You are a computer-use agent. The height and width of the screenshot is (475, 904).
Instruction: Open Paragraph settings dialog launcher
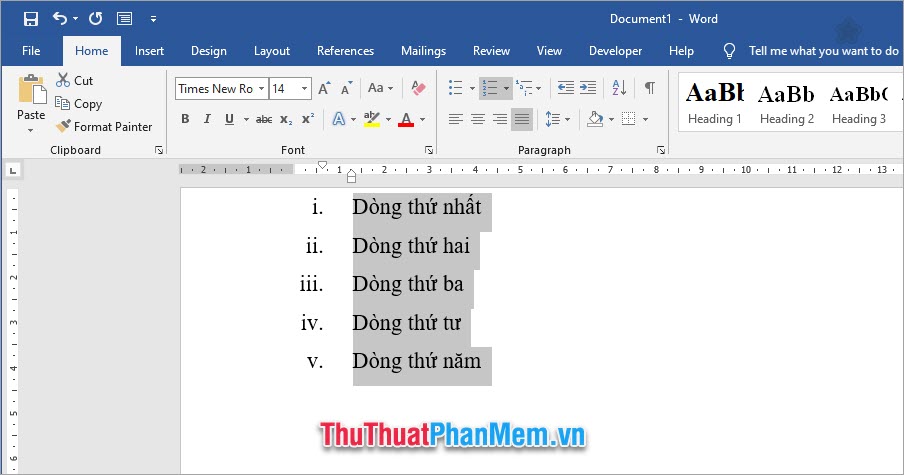[661, 150]
